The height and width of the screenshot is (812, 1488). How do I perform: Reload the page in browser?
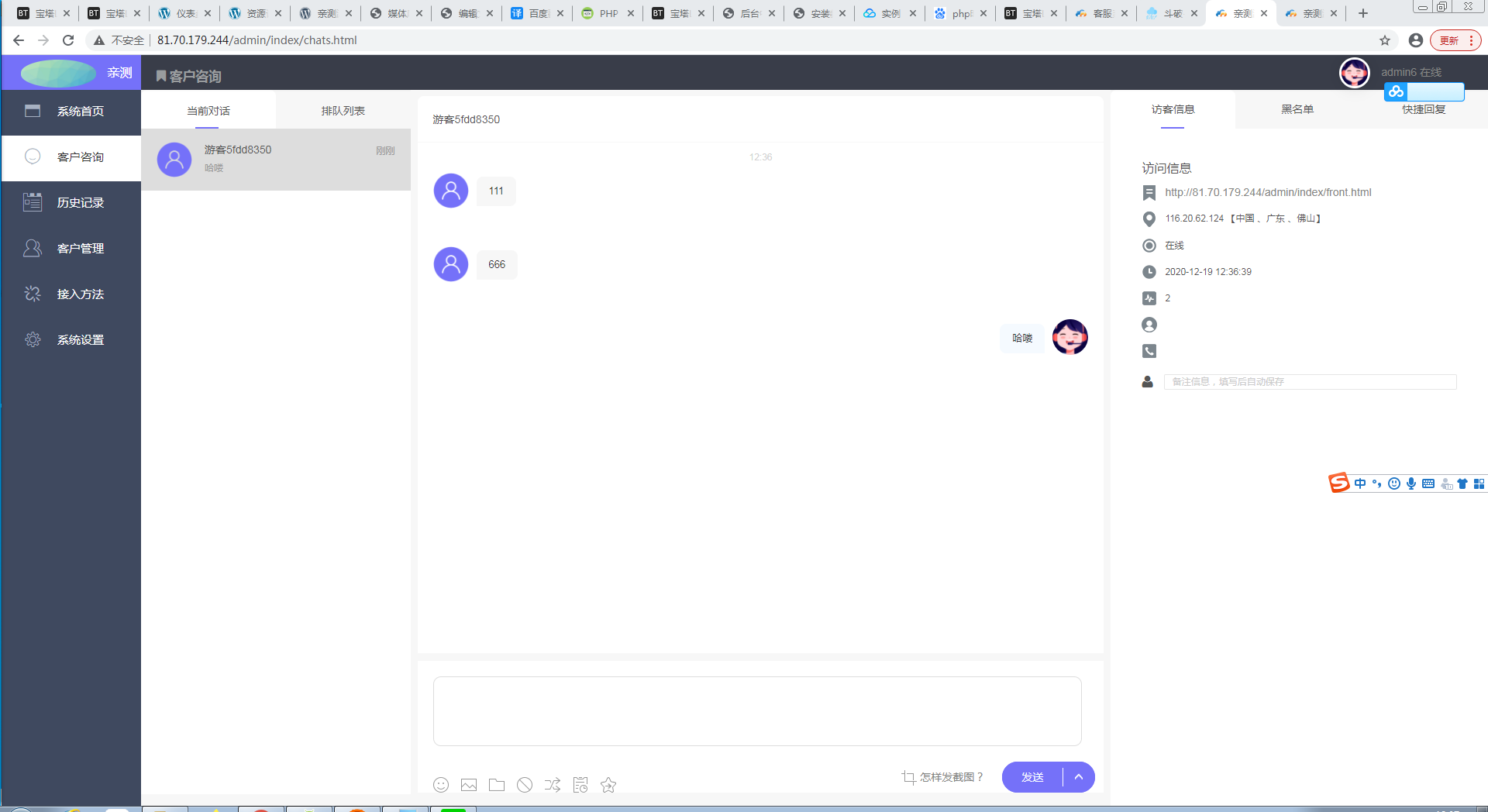[68, 40]
